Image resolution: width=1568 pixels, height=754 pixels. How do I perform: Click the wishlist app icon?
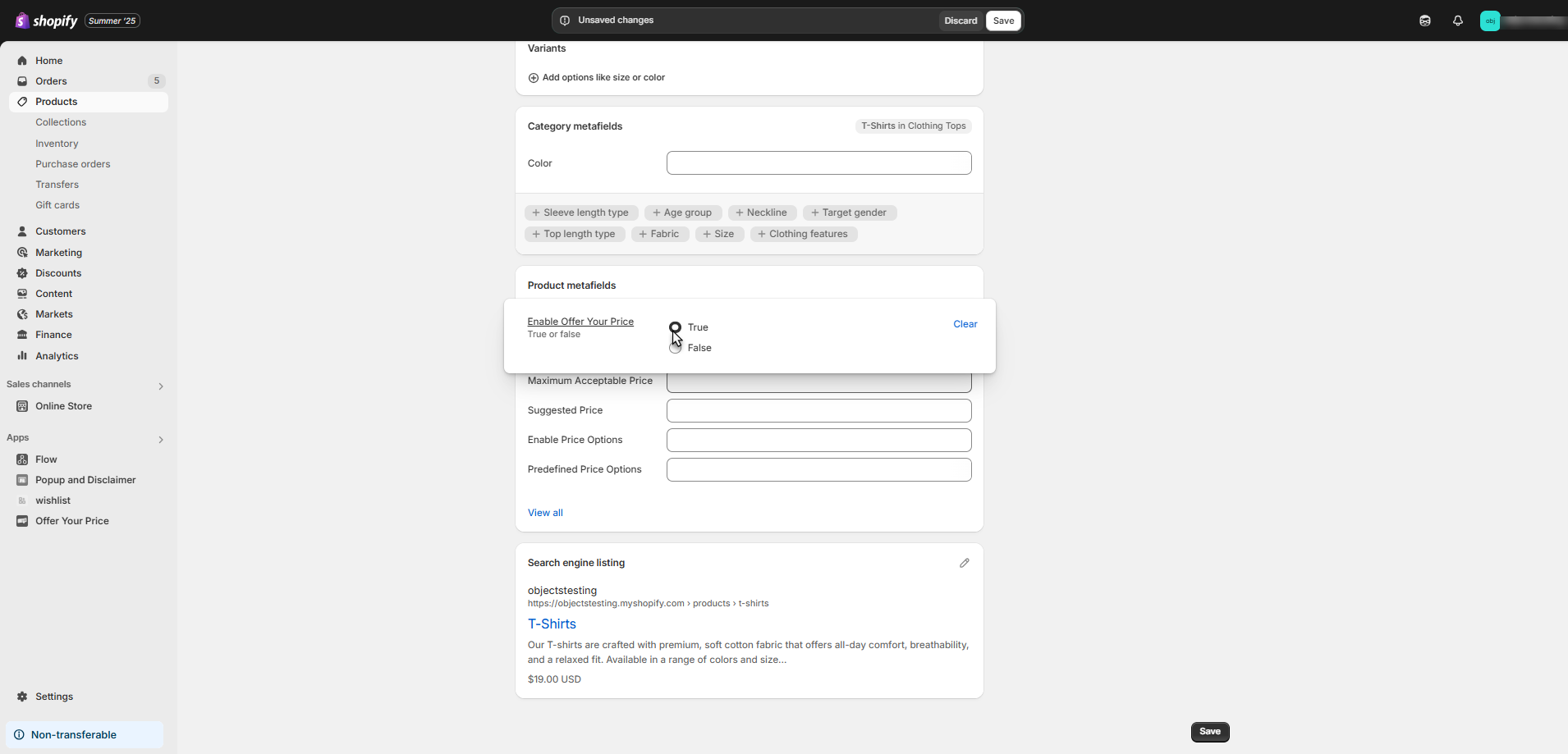[22, 500]
